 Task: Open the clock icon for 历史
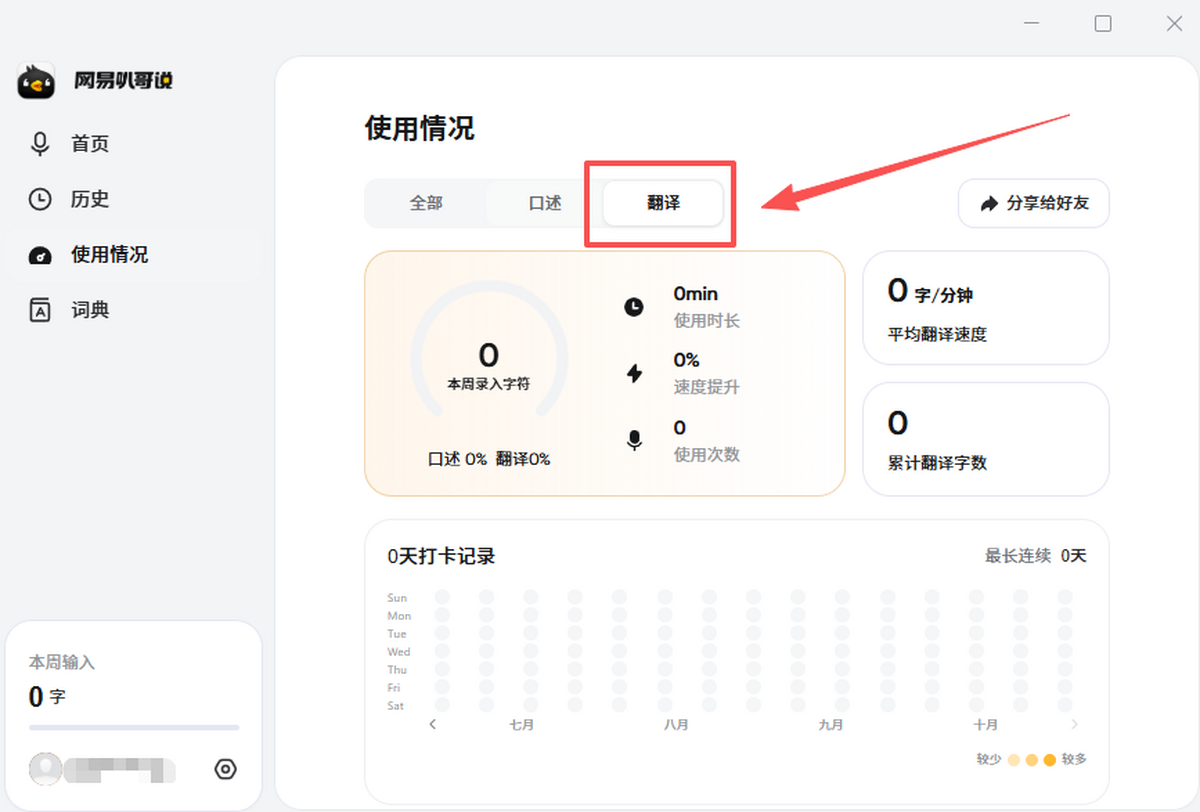pos(39,199)
